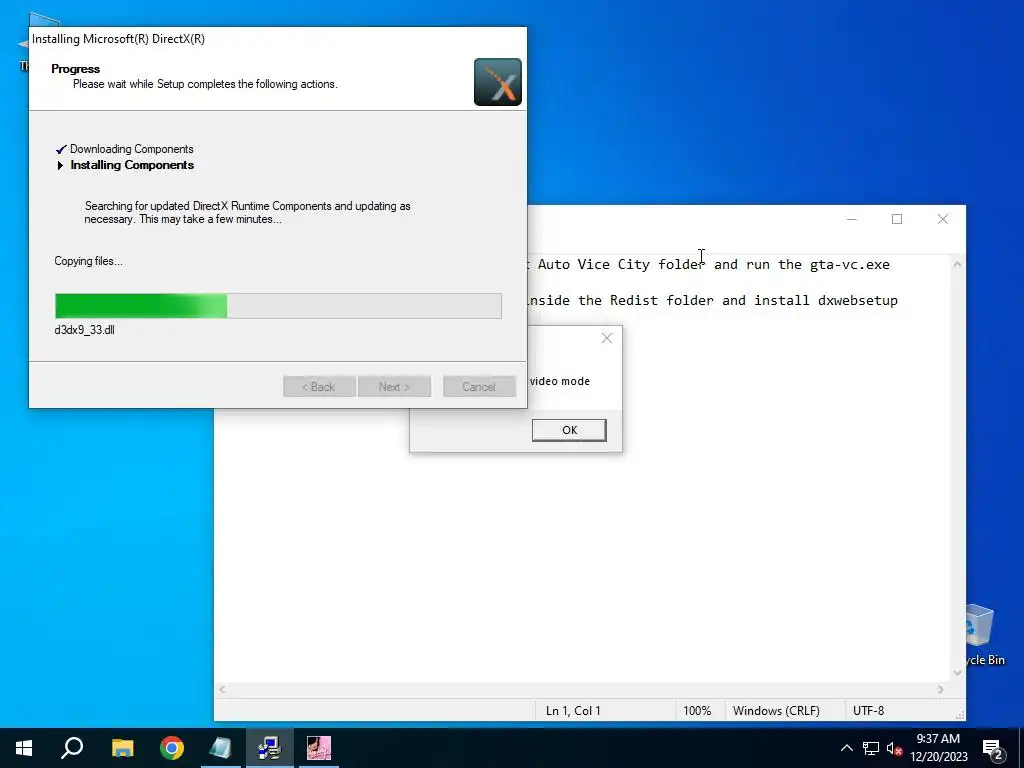The image size is (1024, 768).
Task: Click 'Windows (CRLF)' in Notepad status bar
Action: (776, 711)
